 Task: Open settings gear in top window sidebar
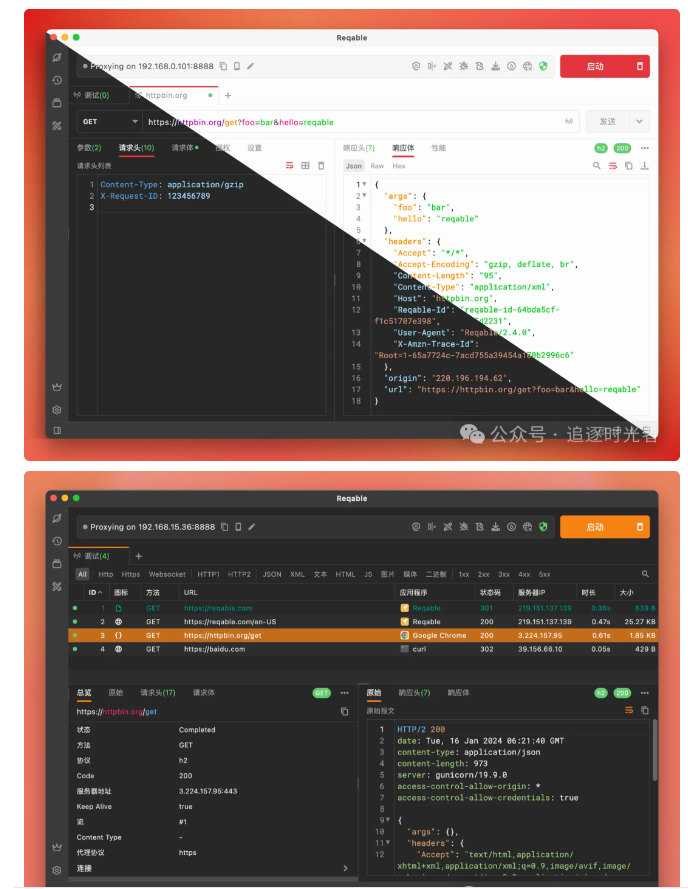coord(57,410)
